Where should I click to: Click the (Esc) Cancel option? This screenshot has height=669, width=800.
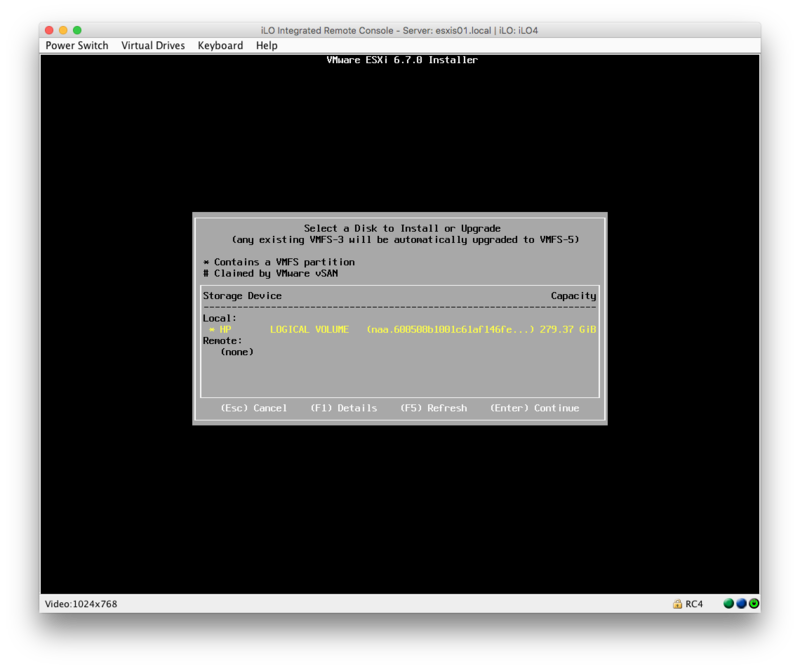(254, 408)
